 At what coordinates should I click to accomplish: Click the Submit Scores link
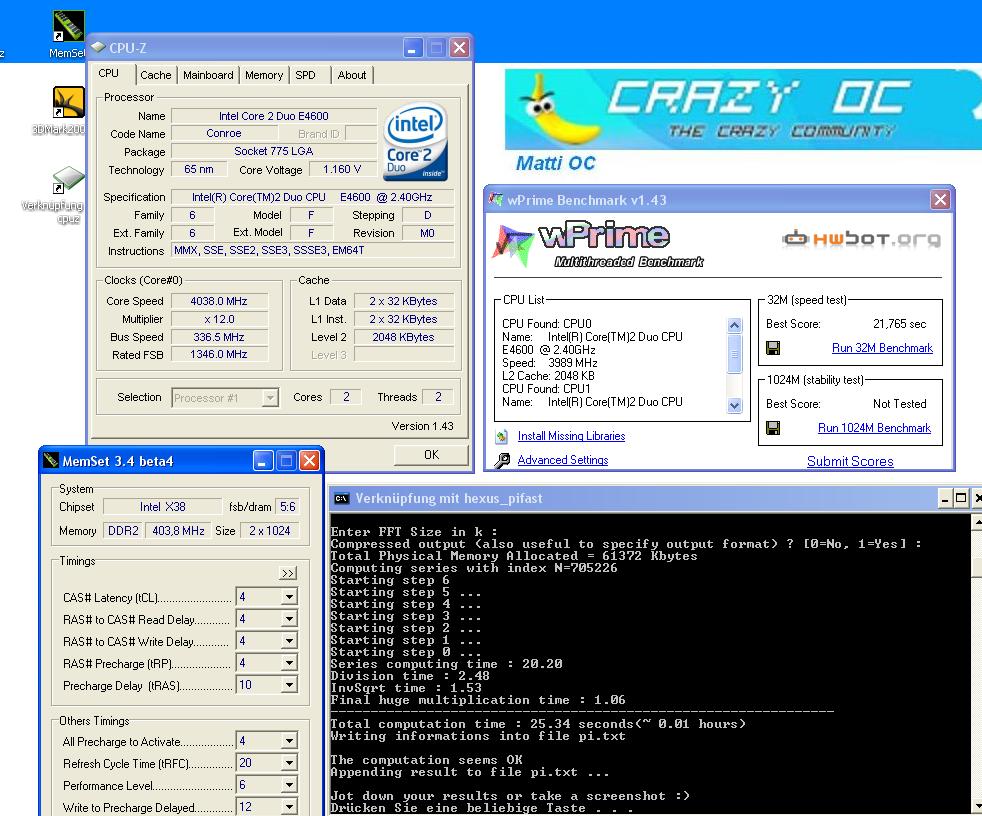850,462
